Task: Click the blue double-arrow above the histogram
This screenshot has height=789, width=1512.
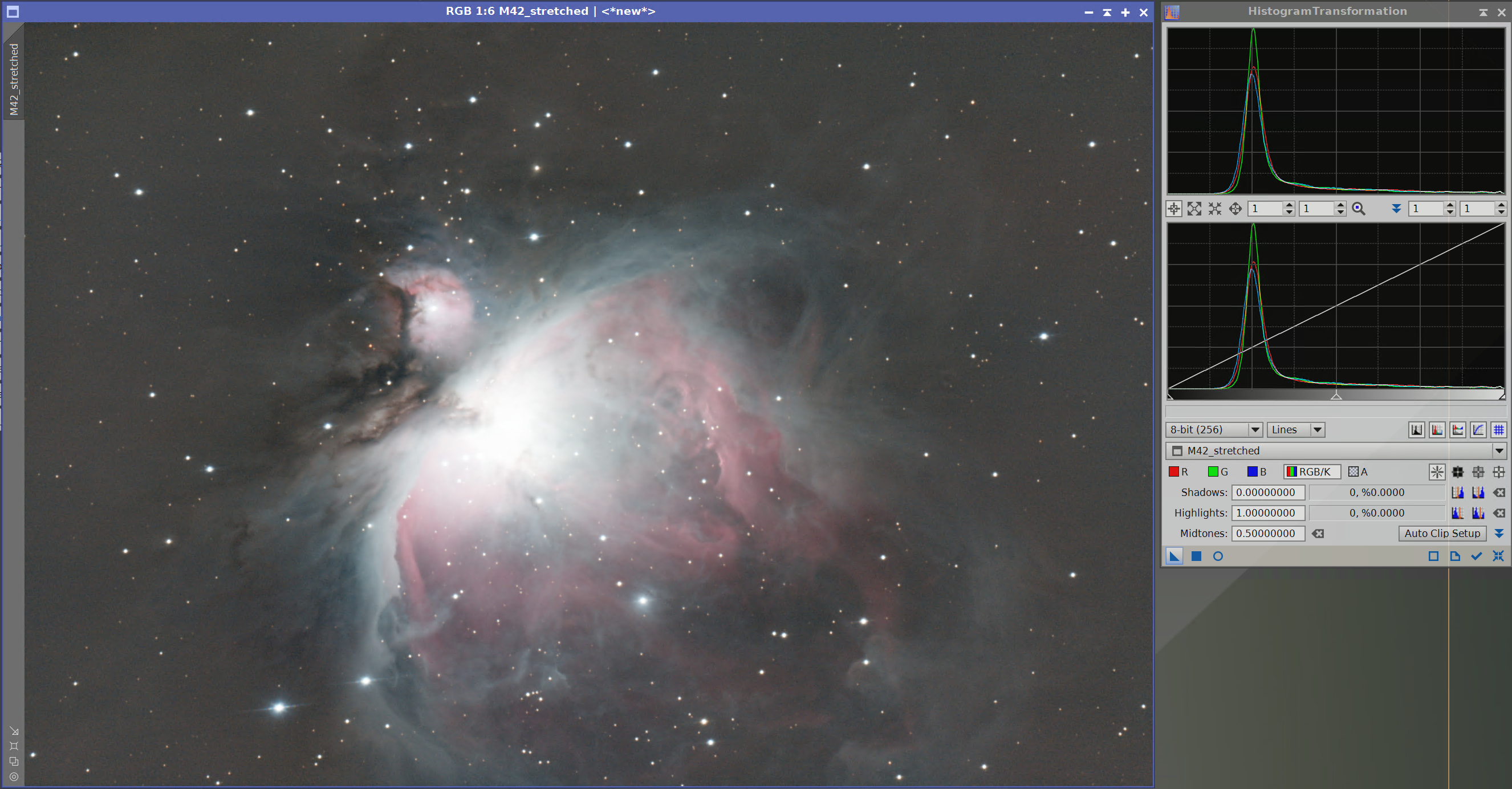Action: click(1396, 209)
